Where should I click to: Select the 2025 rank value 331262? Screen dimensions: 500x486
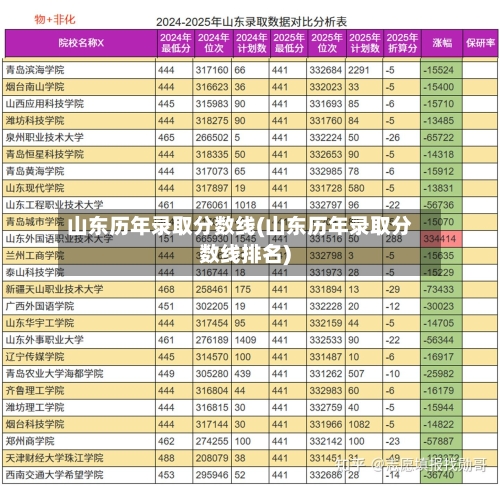326,374
